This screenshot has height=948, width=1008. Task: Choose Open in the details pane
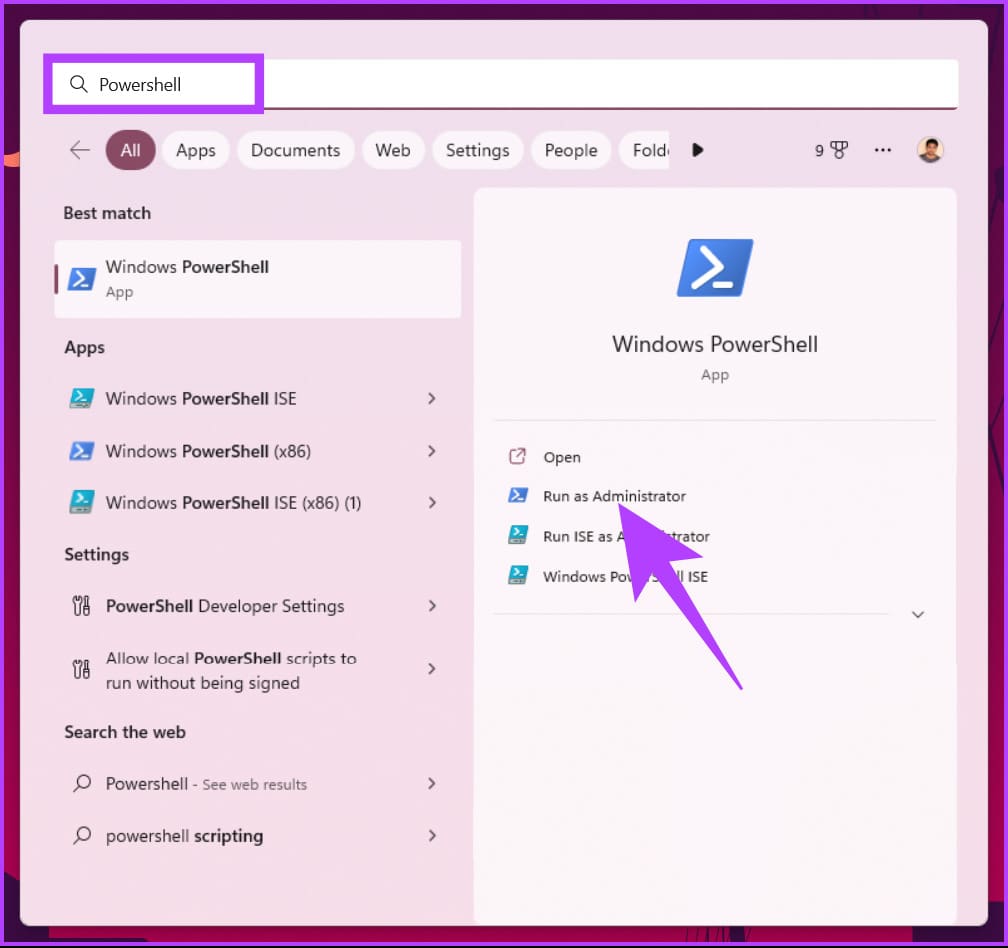[562, 457]
